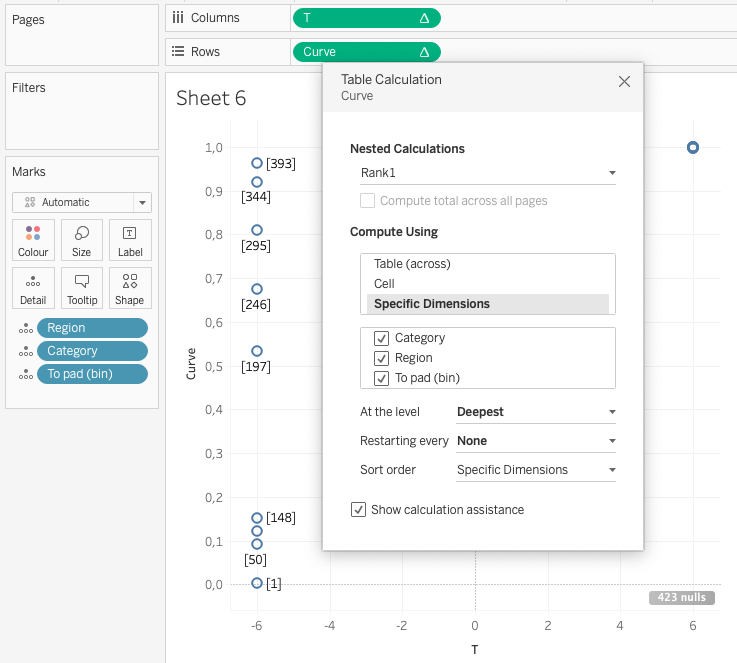Open the Restarting every dropdown
Screen dimensions: 737x663
(x=535, y=440)
